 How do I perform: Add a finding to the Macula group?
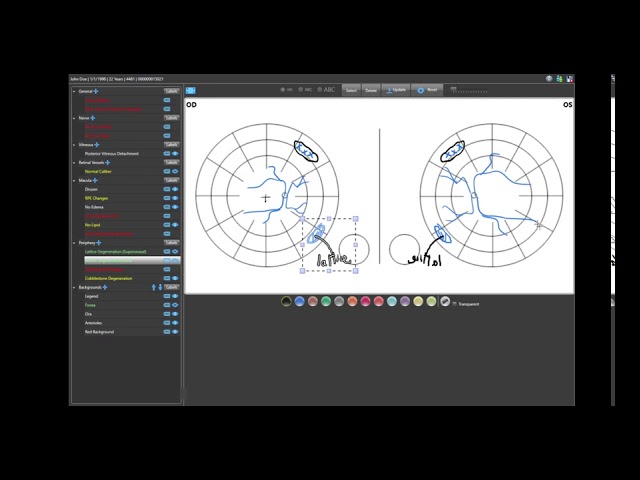(x=95, y=180)
